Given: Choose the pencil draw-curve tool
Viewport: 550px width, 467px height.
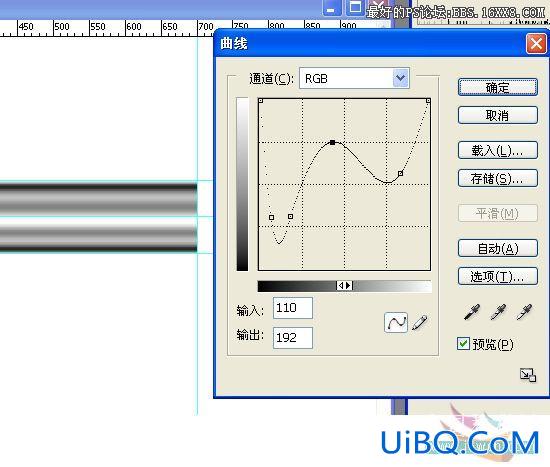Looking at the screenshot, I should (x=420, y=322).
